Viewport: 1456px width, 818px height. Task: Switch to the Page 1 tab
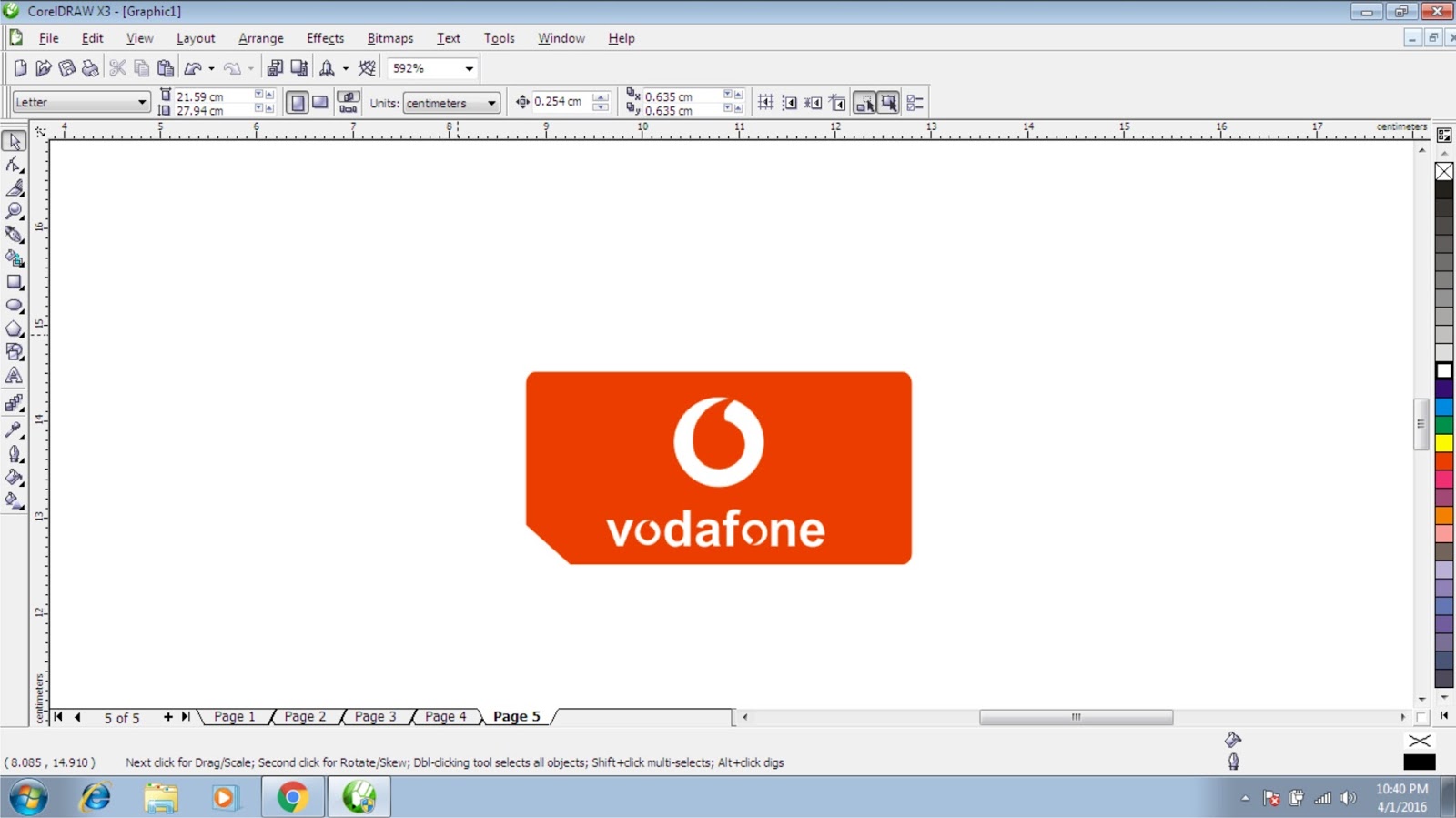(x=235, y=717)
